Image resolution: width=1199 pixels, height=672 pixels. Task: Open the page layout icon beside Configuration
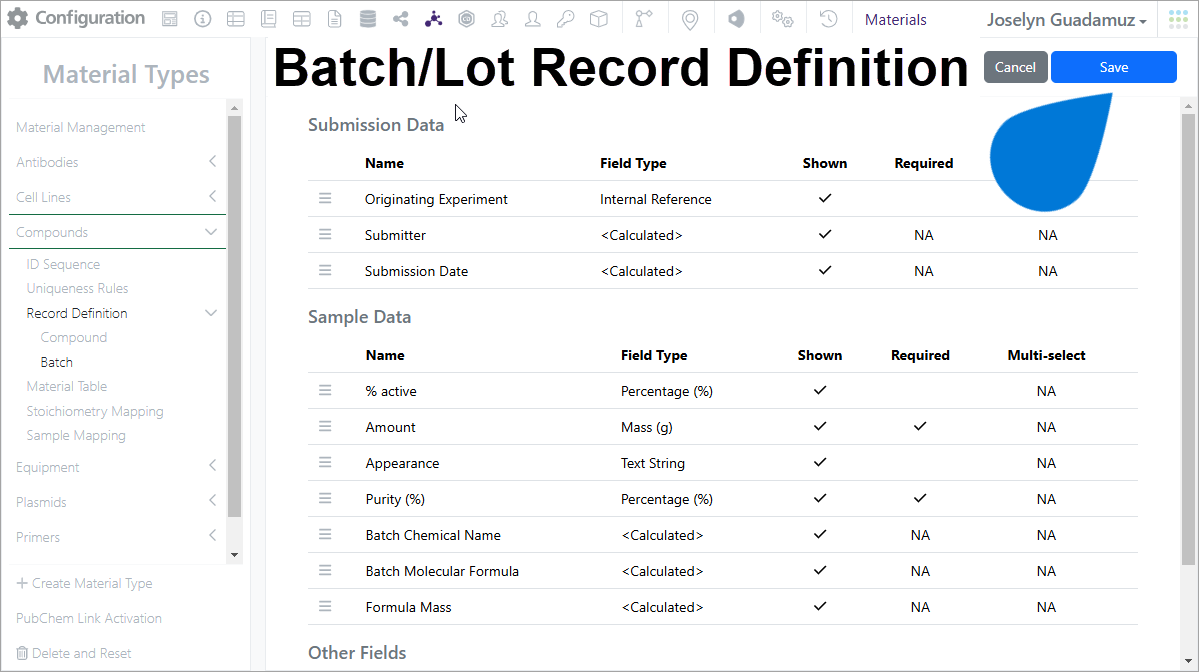170,20
